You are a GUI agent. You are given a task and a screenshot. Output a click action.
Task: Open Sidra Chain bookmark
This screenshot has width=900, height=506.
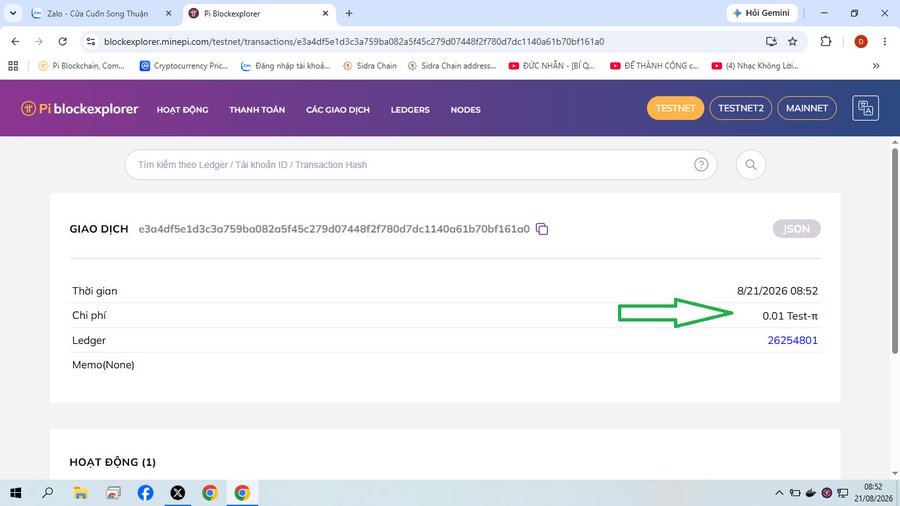pyautogui.click(x=370, y=66)
